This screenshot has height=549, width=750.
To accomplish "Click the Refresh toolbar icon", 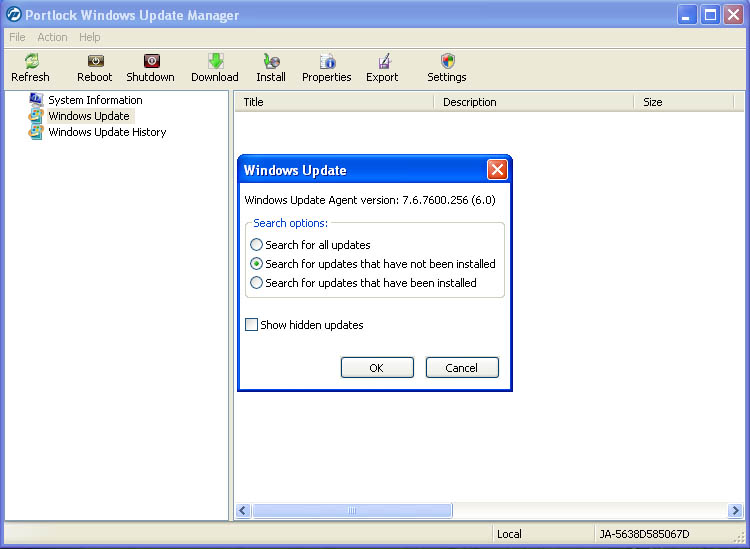I will tap(32, 61).
